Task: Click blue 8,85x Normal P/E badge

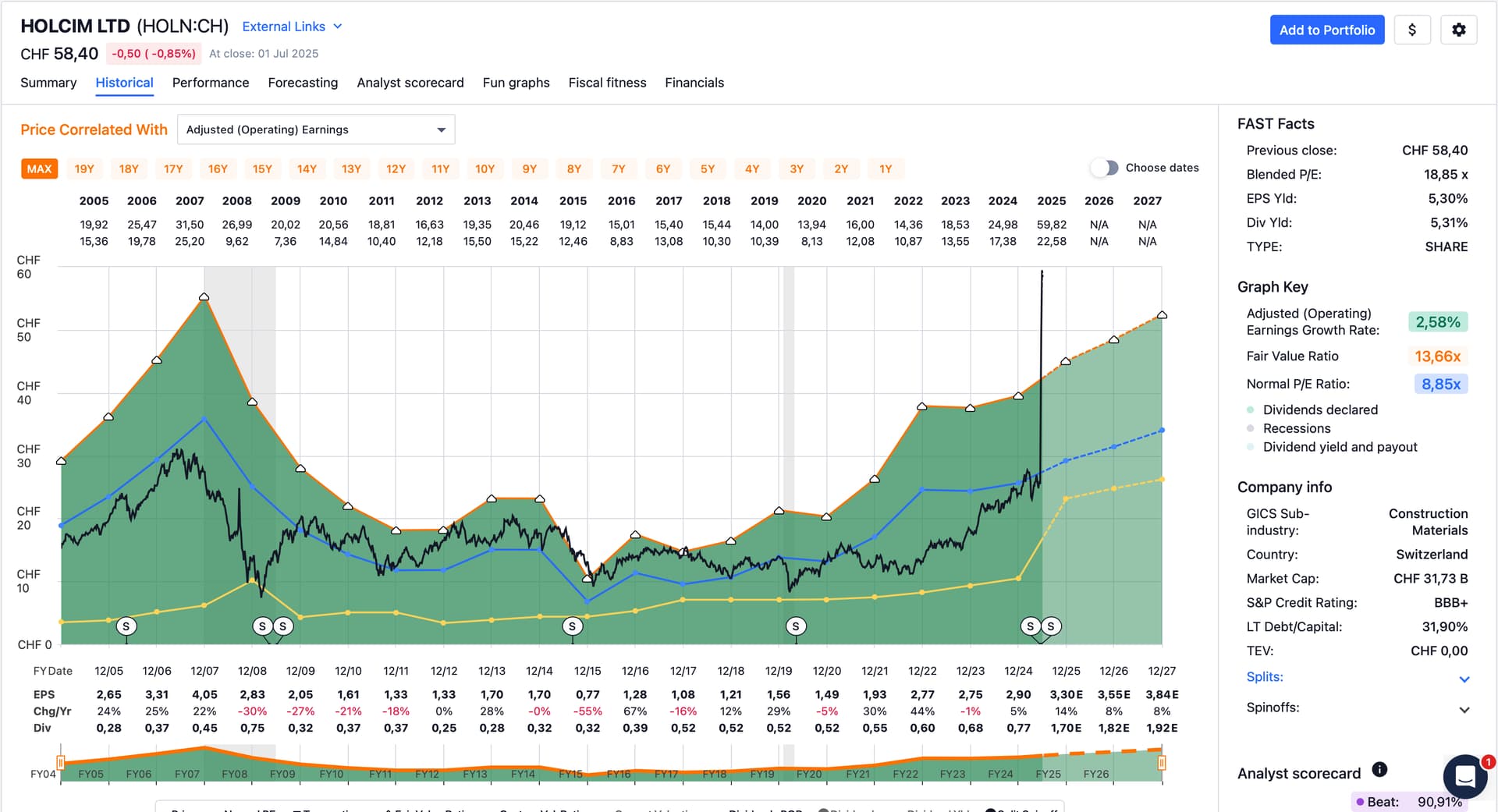Action: [1441, 384]
